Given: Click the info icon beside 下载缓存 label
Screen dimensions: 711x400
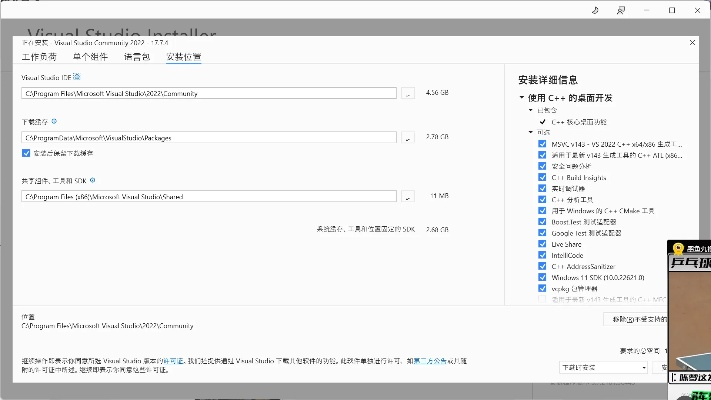Looking at the screenshot, I should pyautogui.click(x=54, y=121).
